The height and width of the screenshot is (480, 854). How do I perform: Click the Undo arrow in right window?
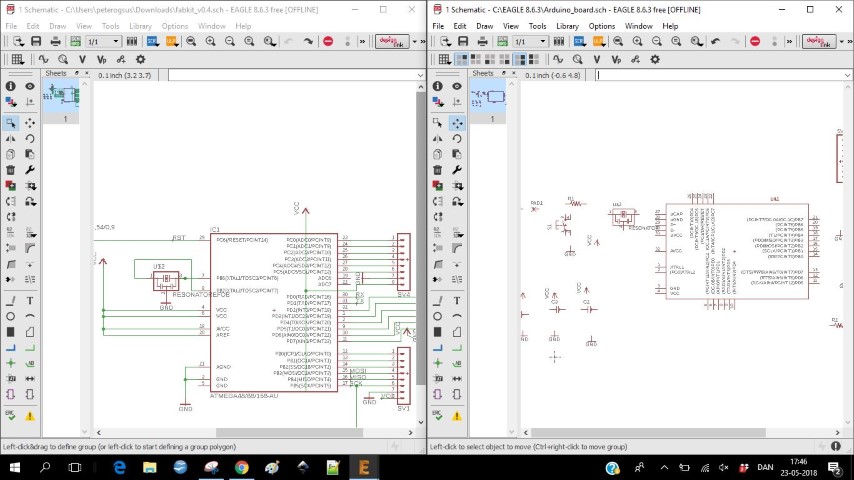pos(715,42)
